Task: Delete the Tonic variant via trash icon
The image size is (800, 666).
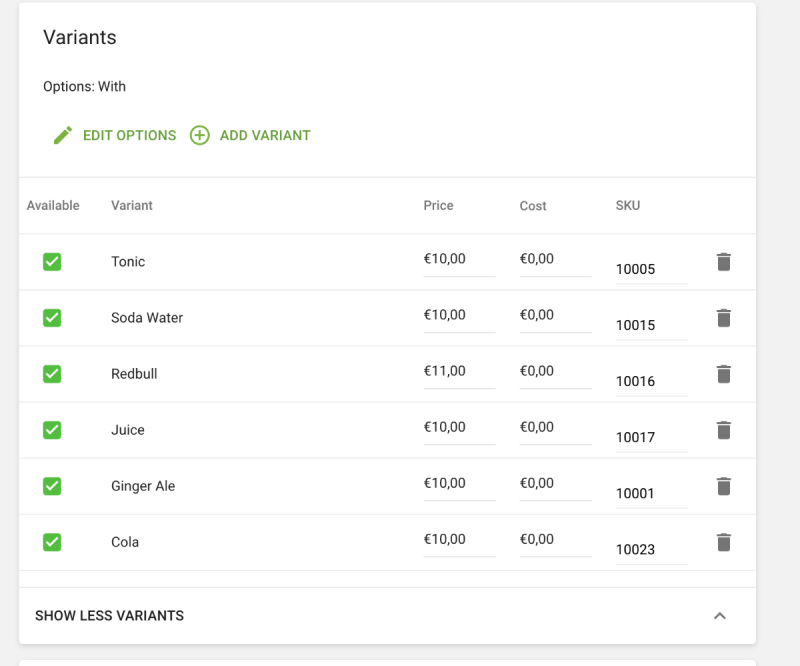Action: coord(724,262)
